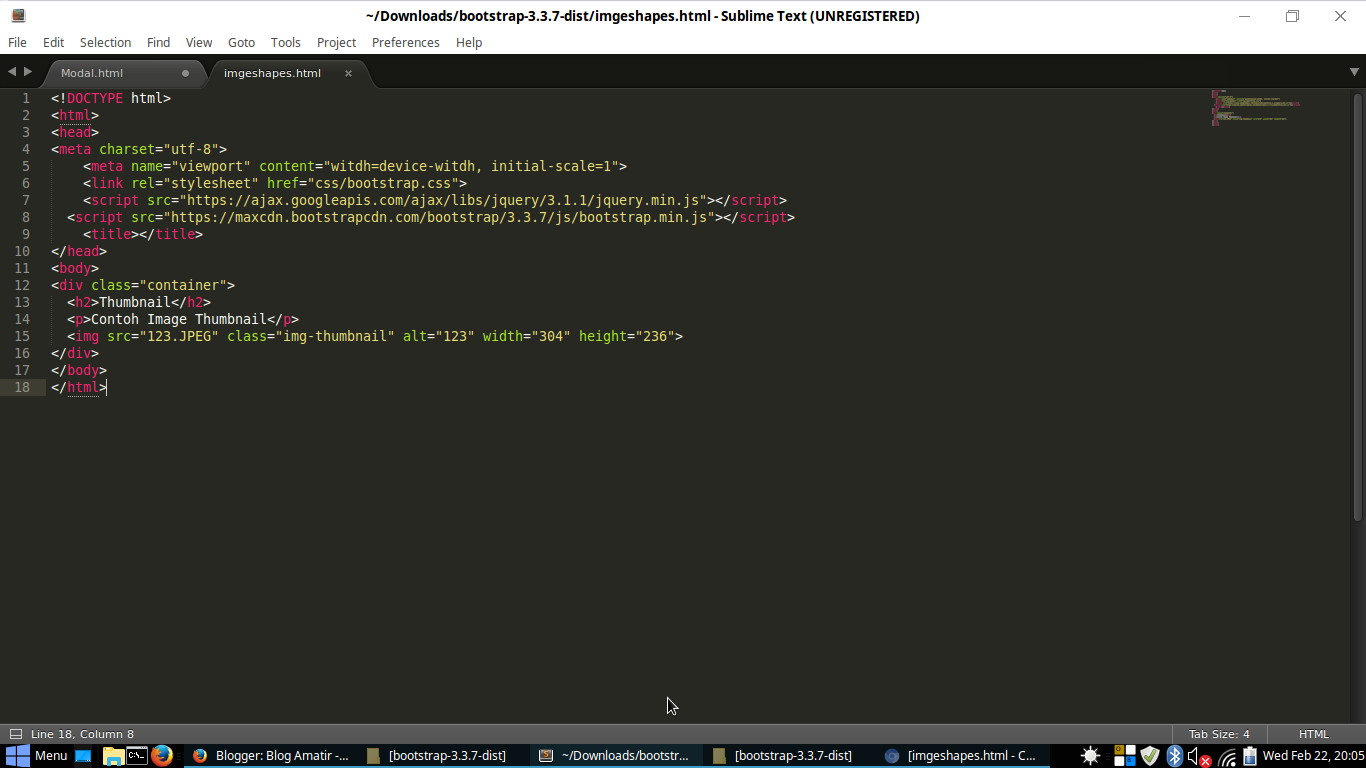This screenshot has width=1366, height=768.
Task: Click the clock showing Wed Feb 22, 20:05
Action: coord(1313,756)
